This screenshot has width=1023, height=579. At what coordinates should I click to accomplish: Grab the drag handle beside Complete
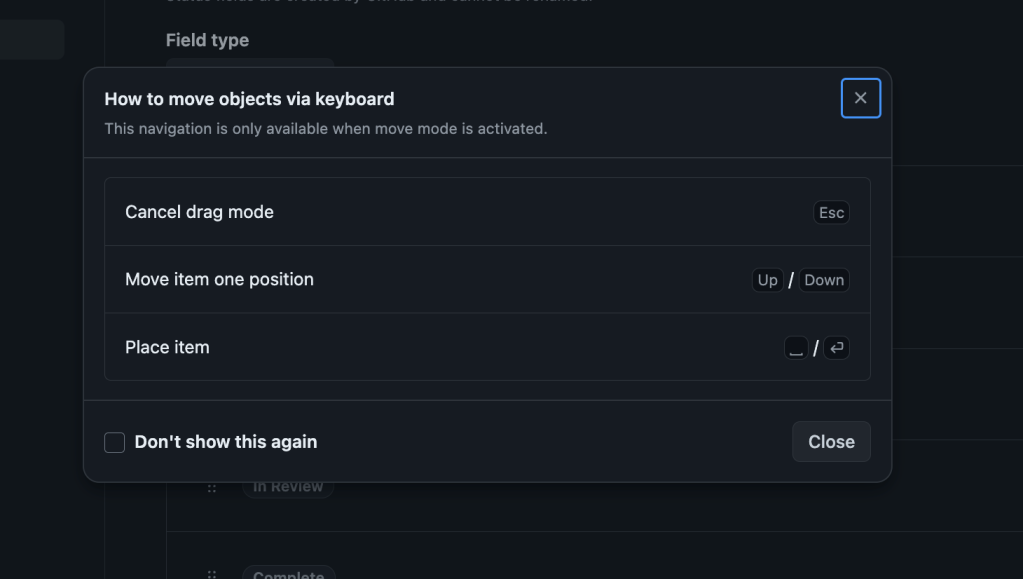coord(212,575)
